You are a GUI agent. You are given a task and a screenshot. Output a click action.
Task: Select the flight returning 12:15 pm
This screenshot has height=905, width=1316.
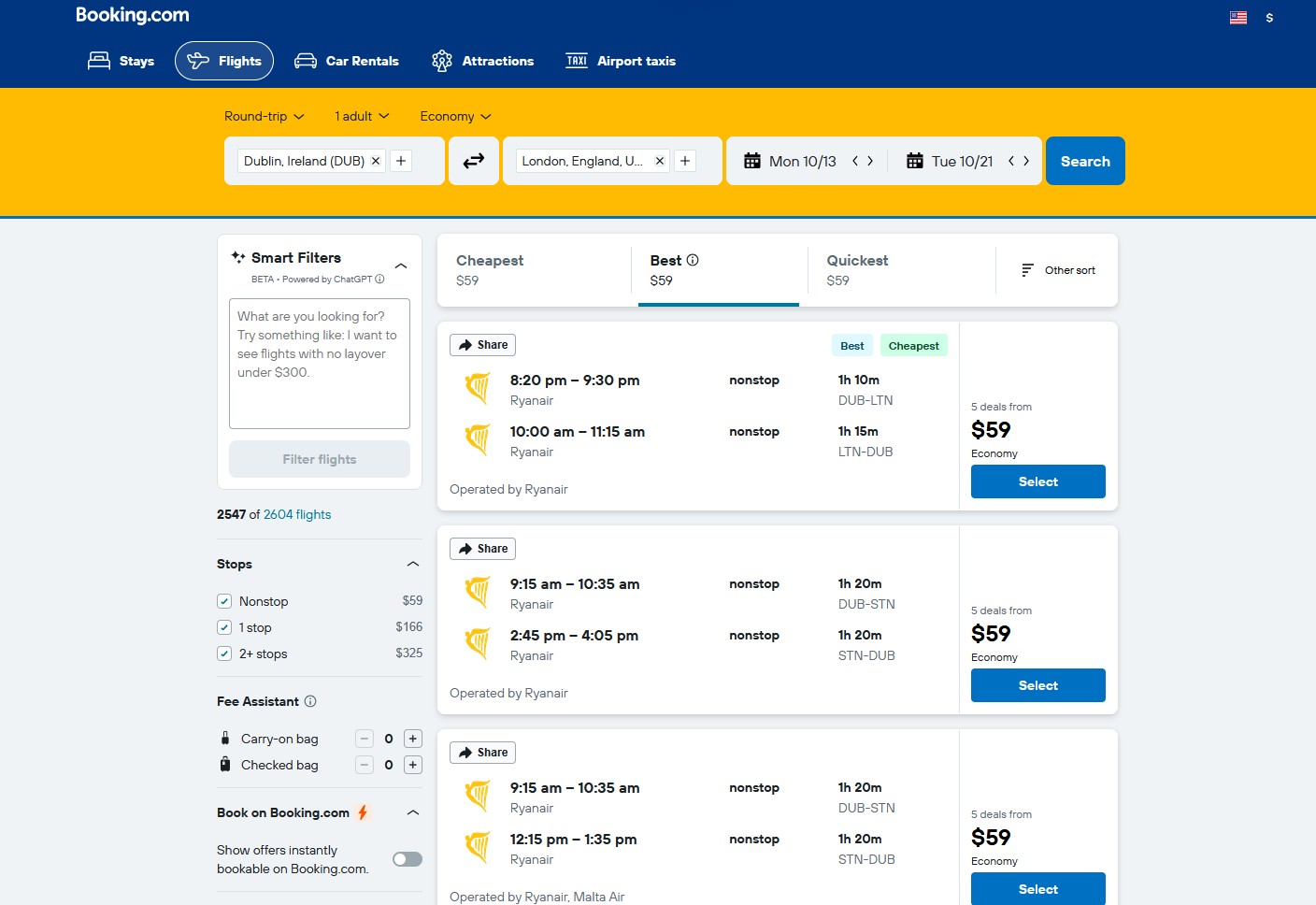pyautogui.click(x=1038, y=889)
